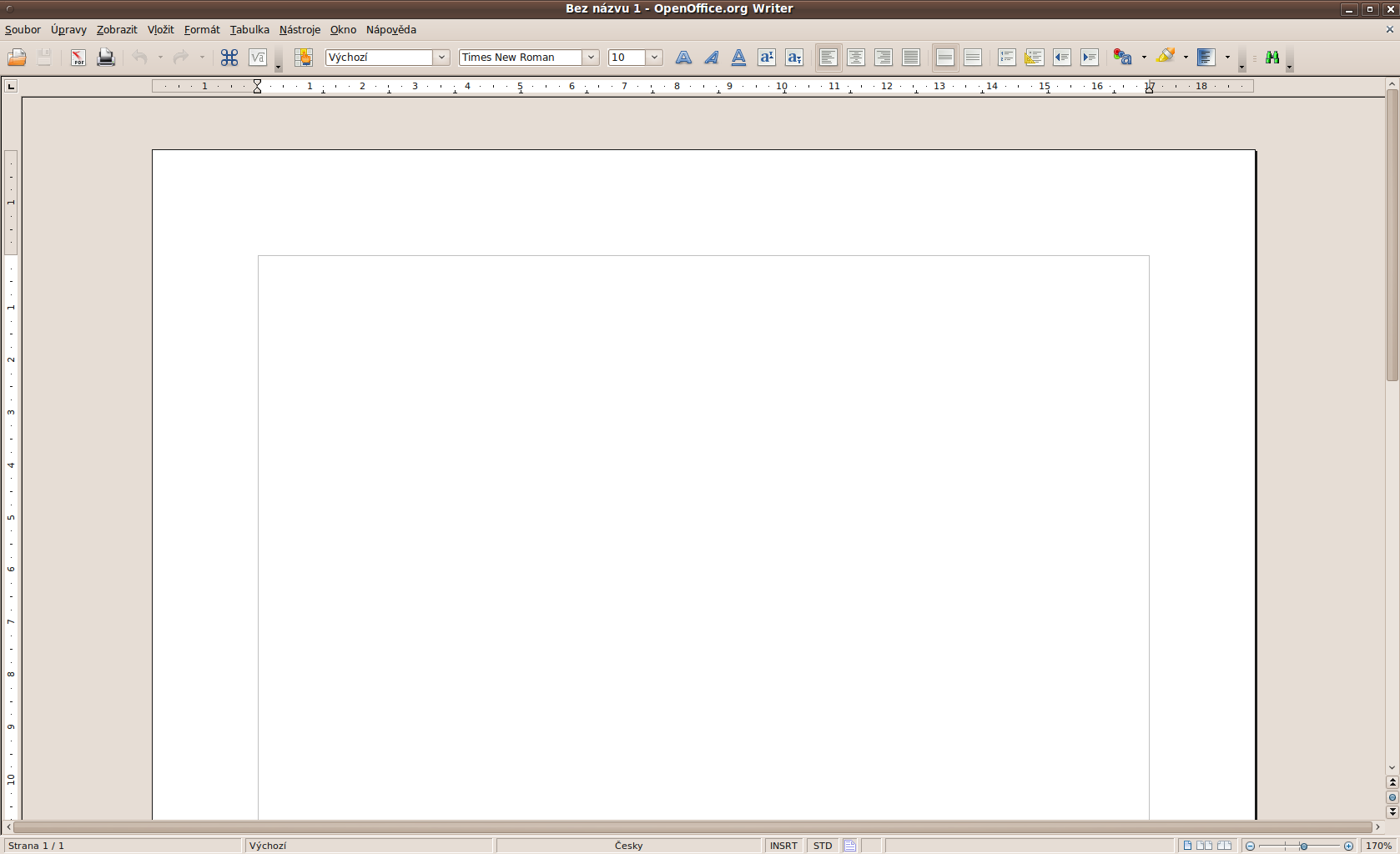Click the subscript icon
1400x854 pixels.
pyautogui.click(x=794, y=58)
